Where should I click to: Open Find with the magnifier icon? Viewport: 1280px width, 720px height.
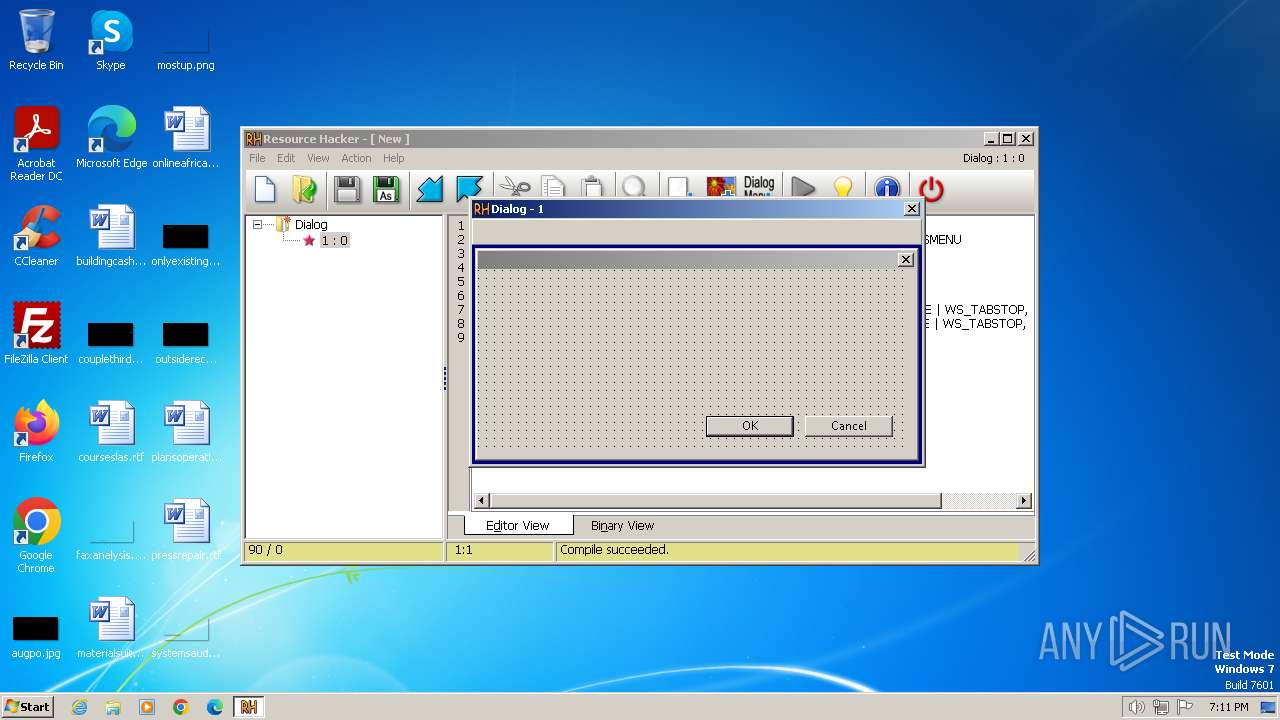point(634,186)
